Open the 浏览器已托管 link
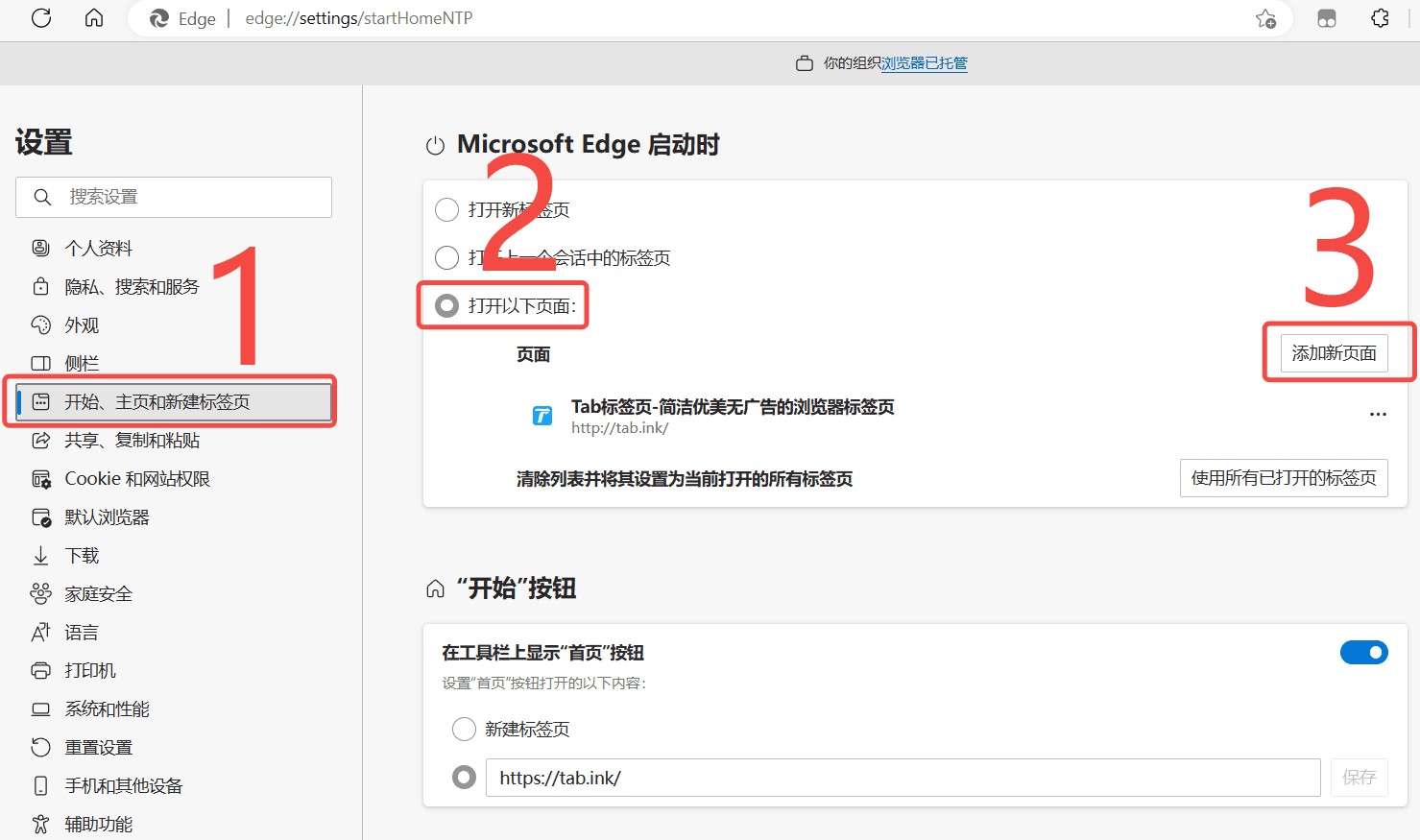1420x840 pixels. coord(924,63)
